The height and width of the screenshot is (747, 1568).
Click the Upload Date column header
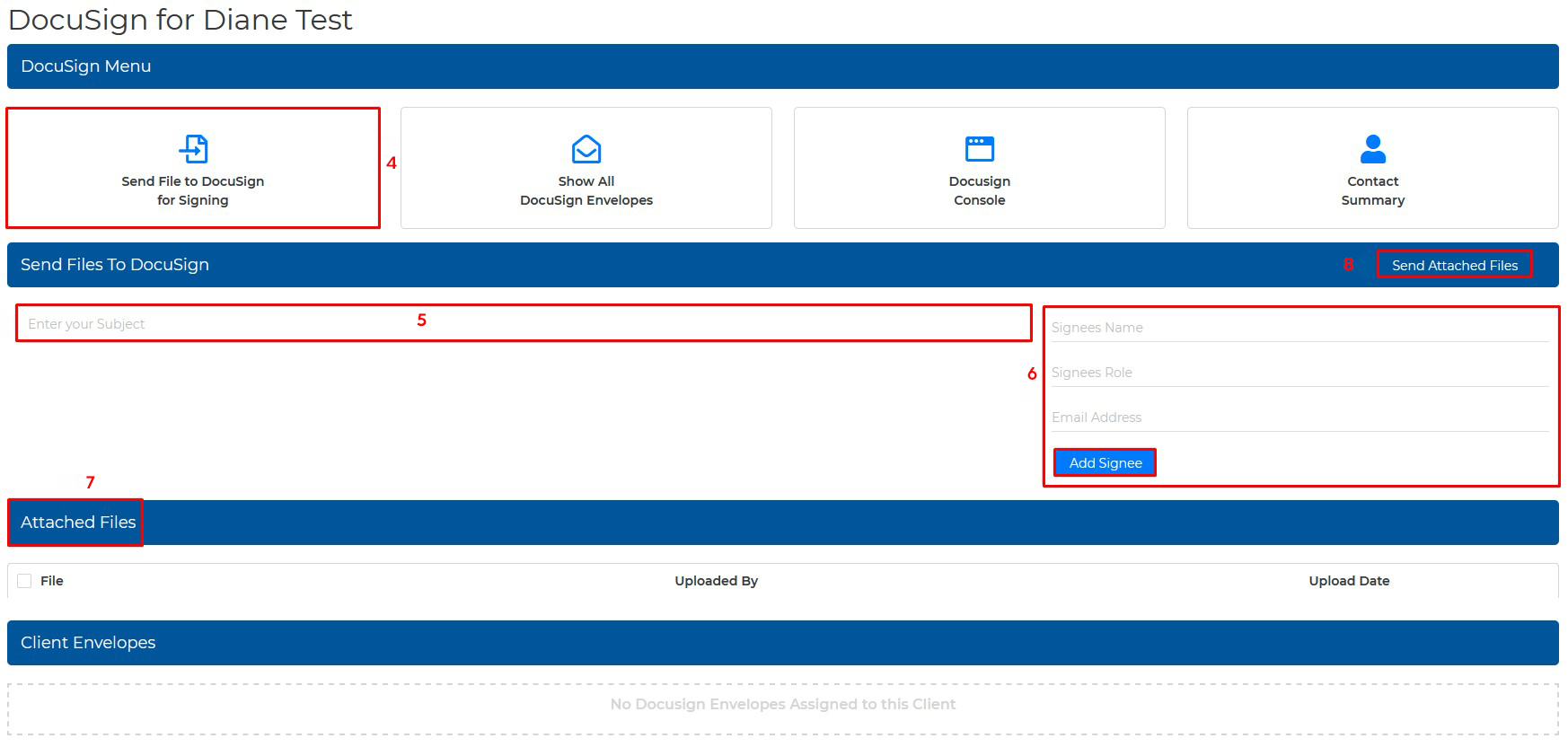click(x=1349, y=581)
